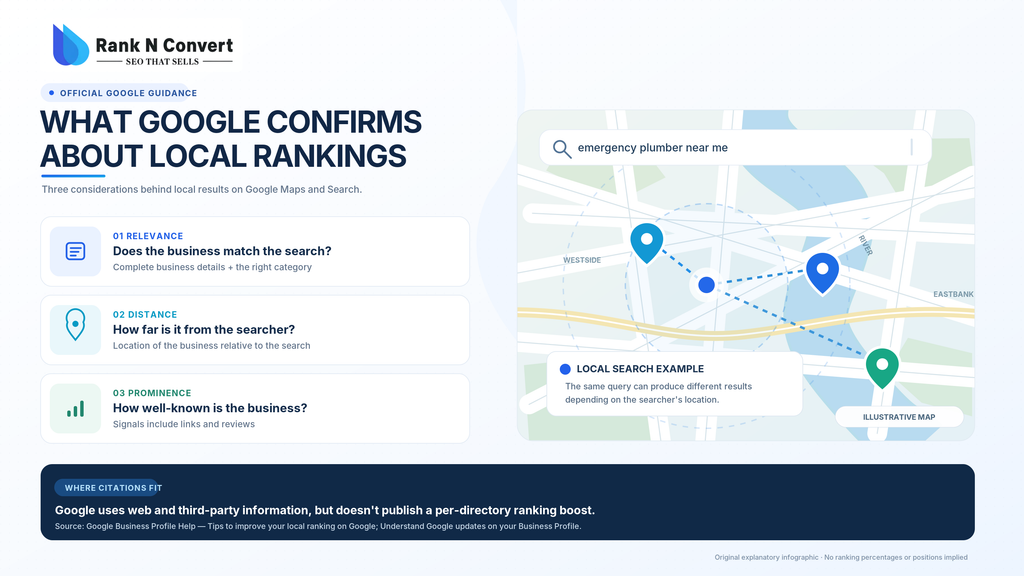Click the magnifying glass search icon

(x=562, y=148)
